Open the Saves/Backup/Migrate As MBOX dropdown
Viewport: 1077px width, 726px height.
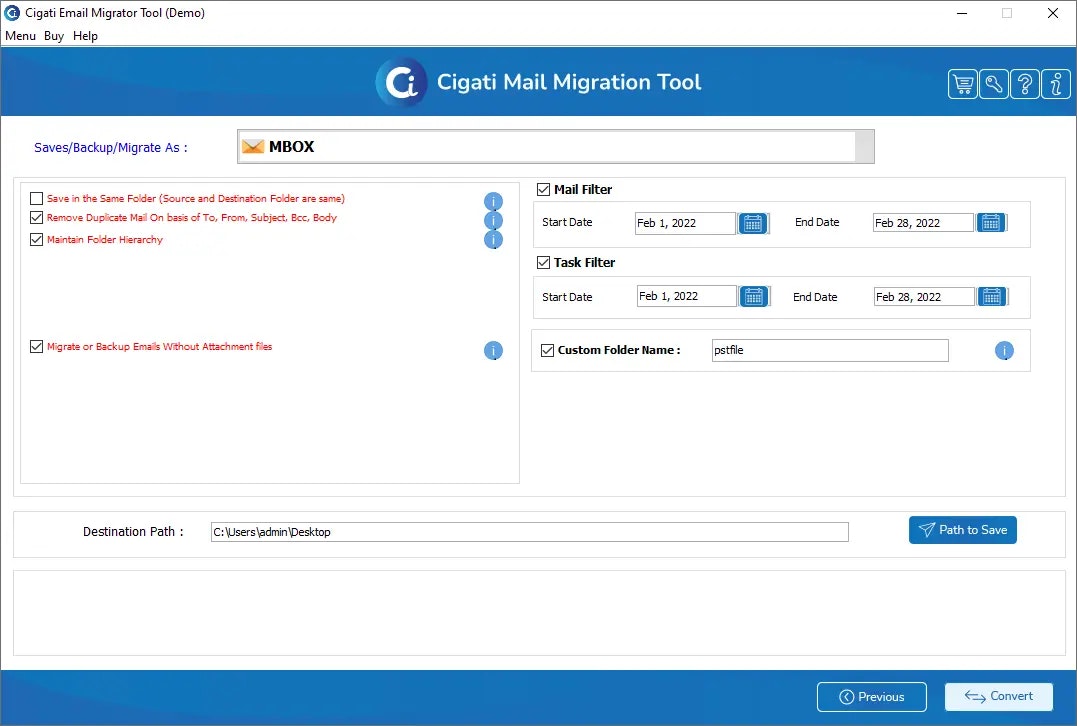tap(556, 146)
